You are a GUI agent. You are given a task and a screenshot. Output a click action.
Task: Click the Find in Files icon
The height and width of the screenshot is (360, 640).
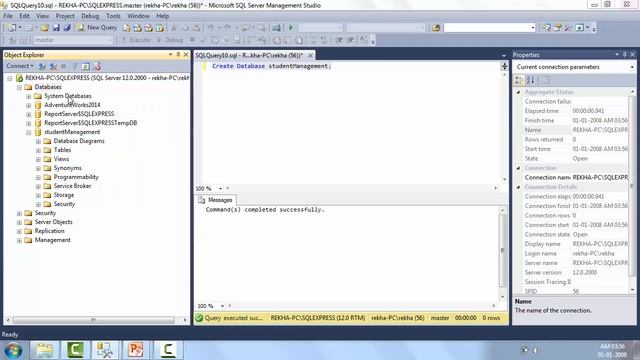pyautogui.click(x=436, y=28)
